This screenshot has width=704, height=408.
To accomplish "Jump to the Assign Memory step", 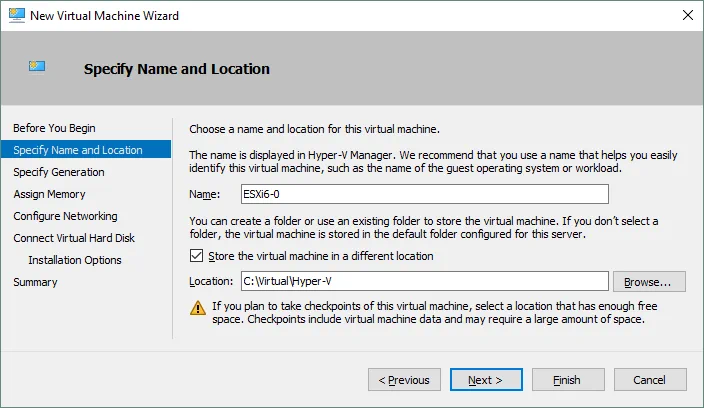I will tap(49, 194).
